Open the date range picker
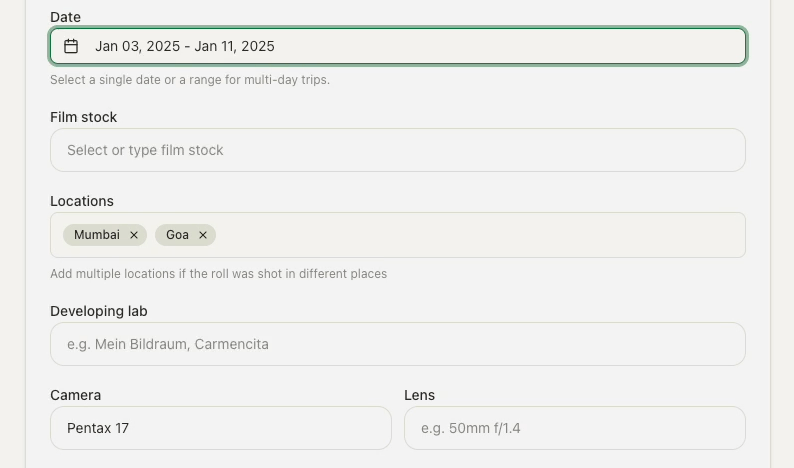The image size is (794, 468). tap(400, 46)
